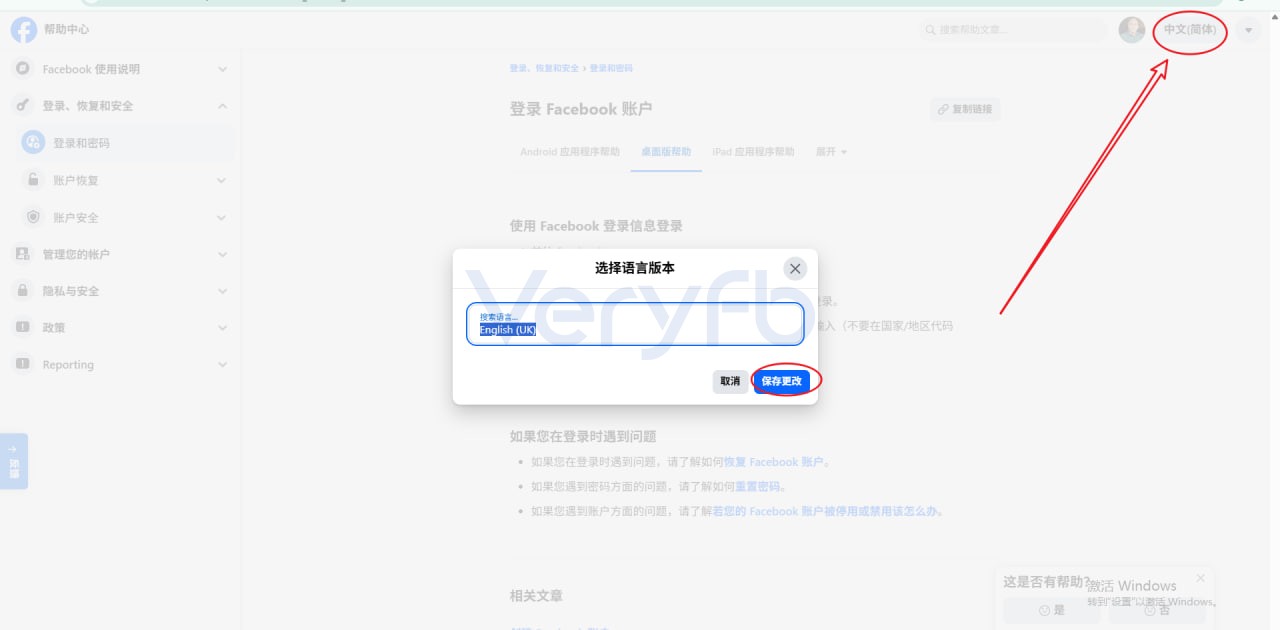Collapse the 登录、恢复和安全 section chevron
This screenshot has width=1280, height=630.
click(222, 105)
